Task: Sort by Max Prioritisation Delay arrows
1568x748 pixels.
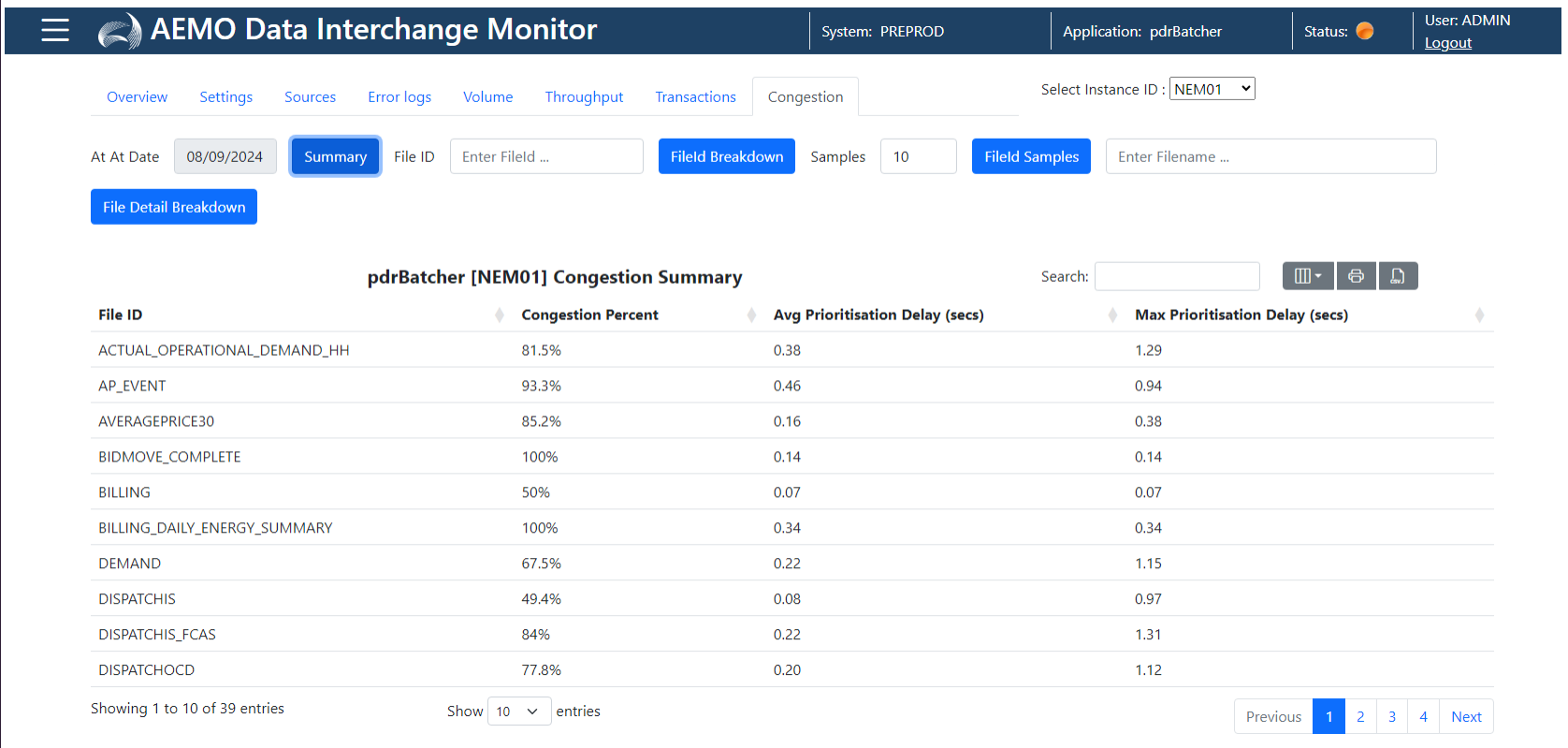Action: (x=1479, y=315)
